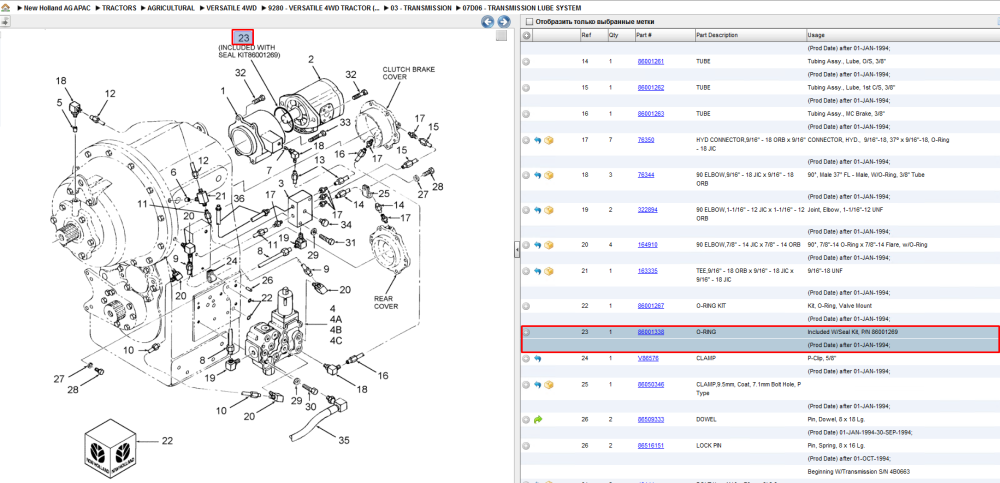
Task: Open part number 322894 link
Action: tap(647, 210)
